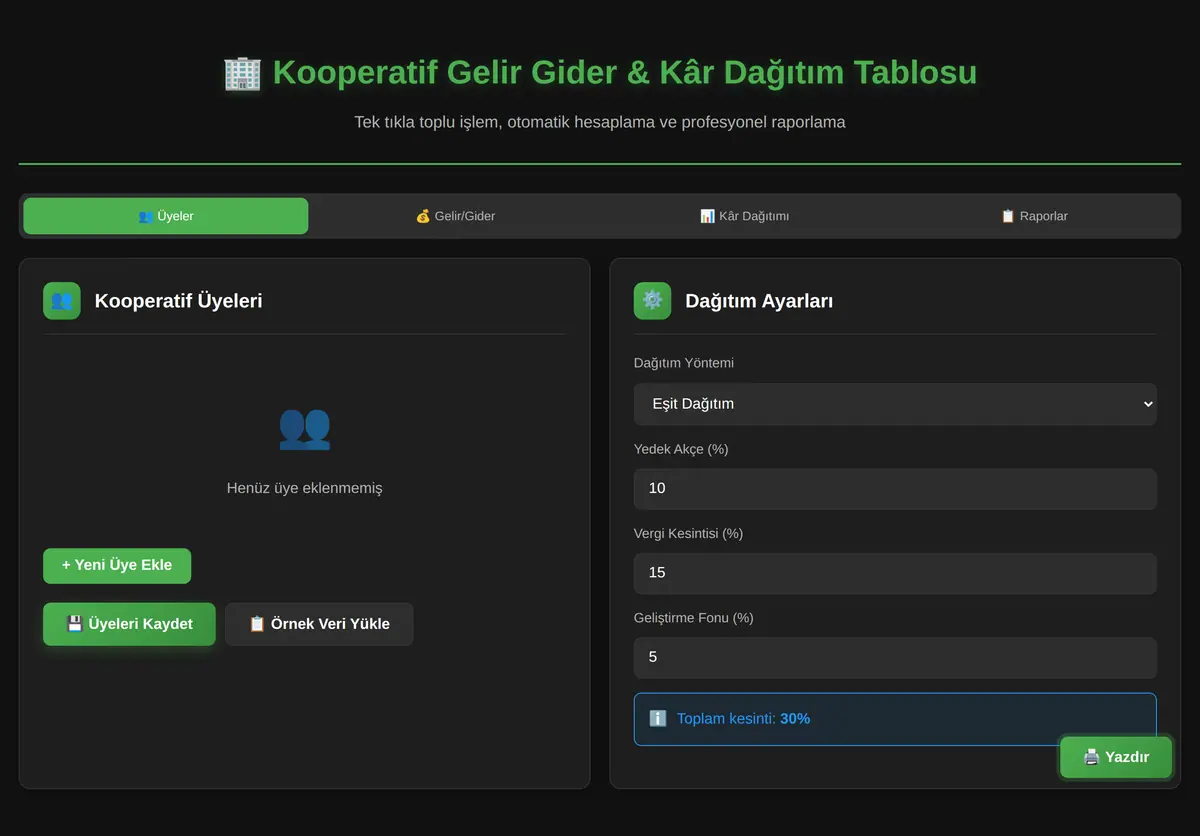
Task: Focus the Geliştirme Fonu percentage field
Action: 895,658
